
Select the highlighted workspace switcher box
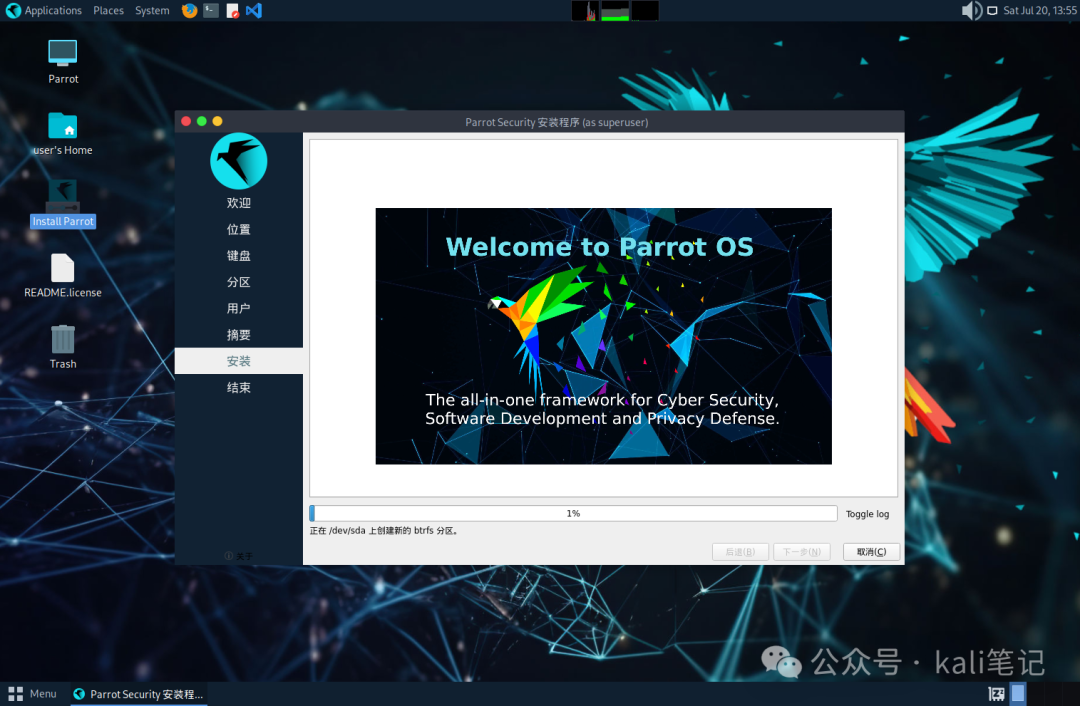[x=1018, y=693]
